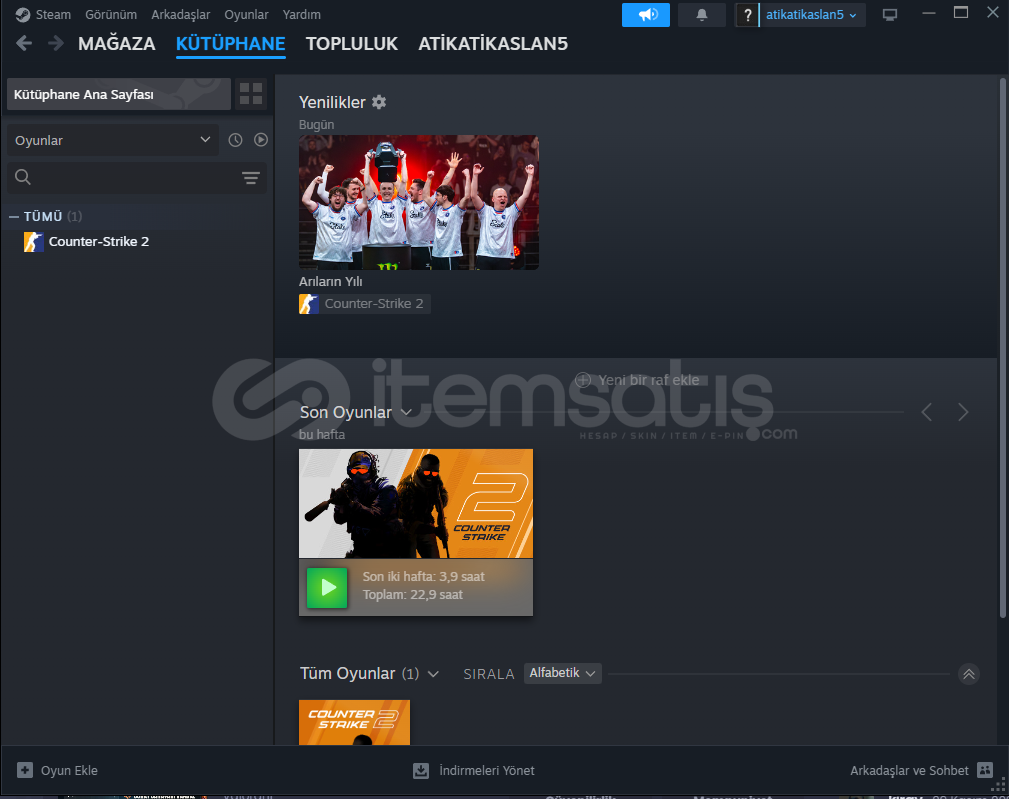Viewport: 1009px width, 799px height.
Task: Open the Steam menu in the top bar
Action: point(53,14)
